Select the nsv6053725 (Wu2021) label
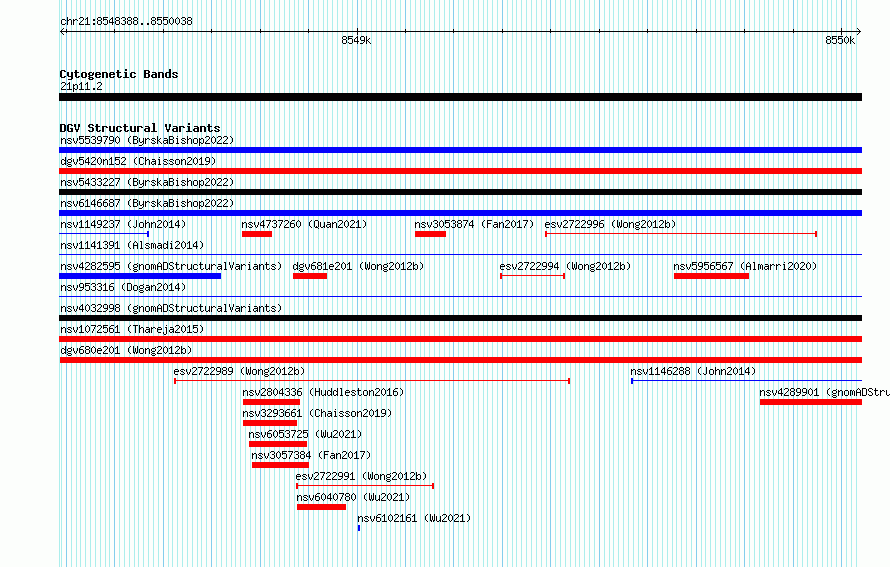 305,434
